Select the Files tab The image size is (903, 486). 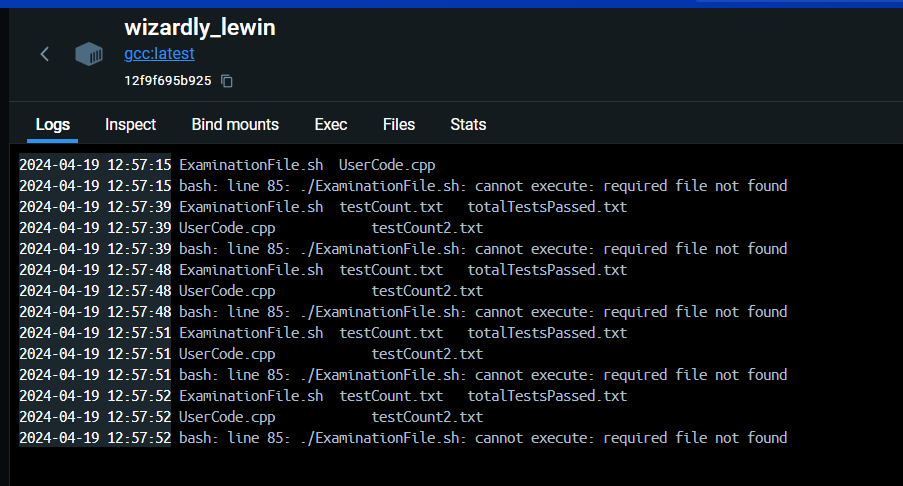[x=399, y=125]
